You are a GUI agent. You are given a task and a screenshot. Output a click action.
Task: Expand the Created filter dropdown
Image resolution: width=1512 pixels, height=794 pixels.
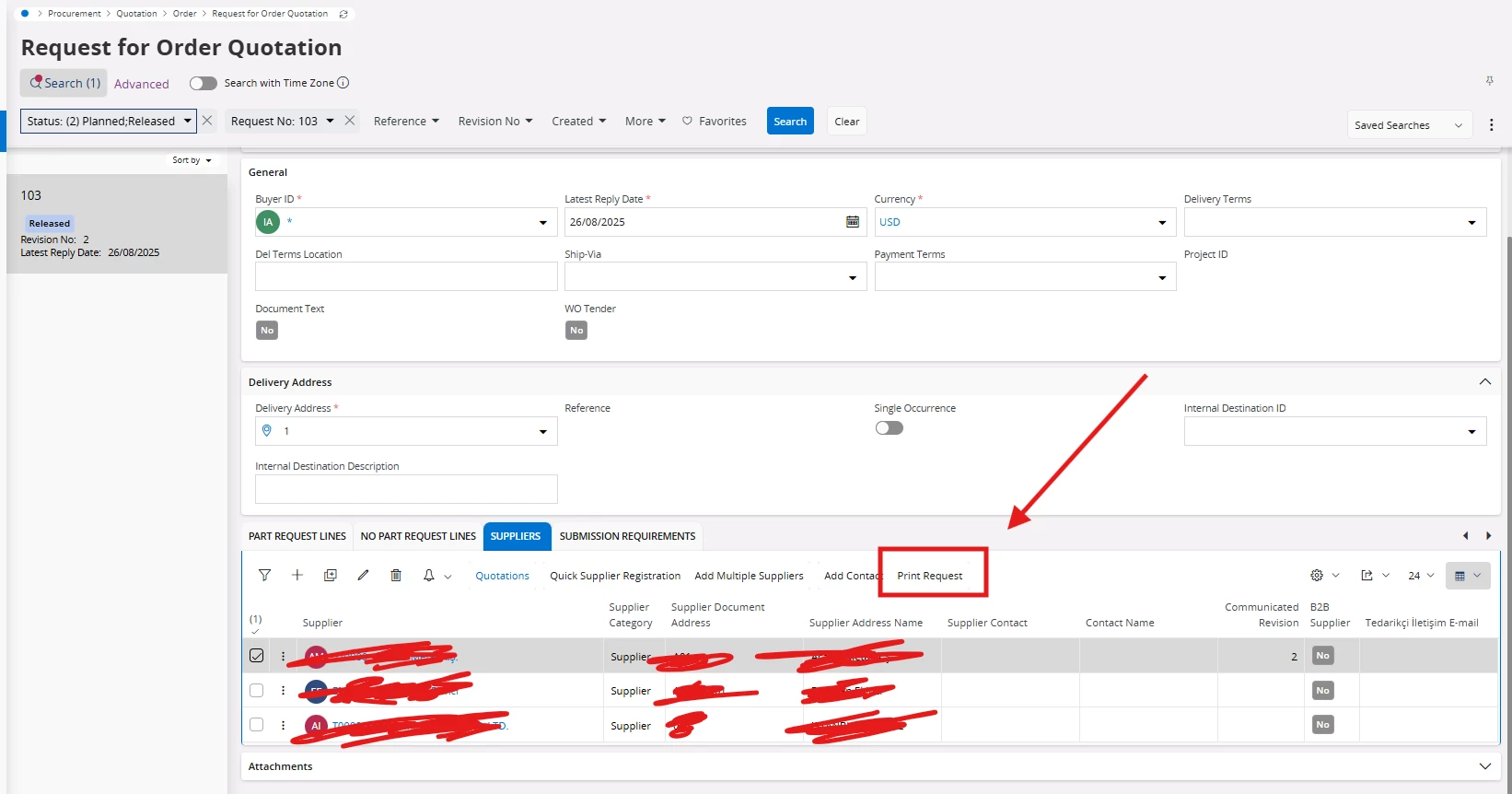579,122
